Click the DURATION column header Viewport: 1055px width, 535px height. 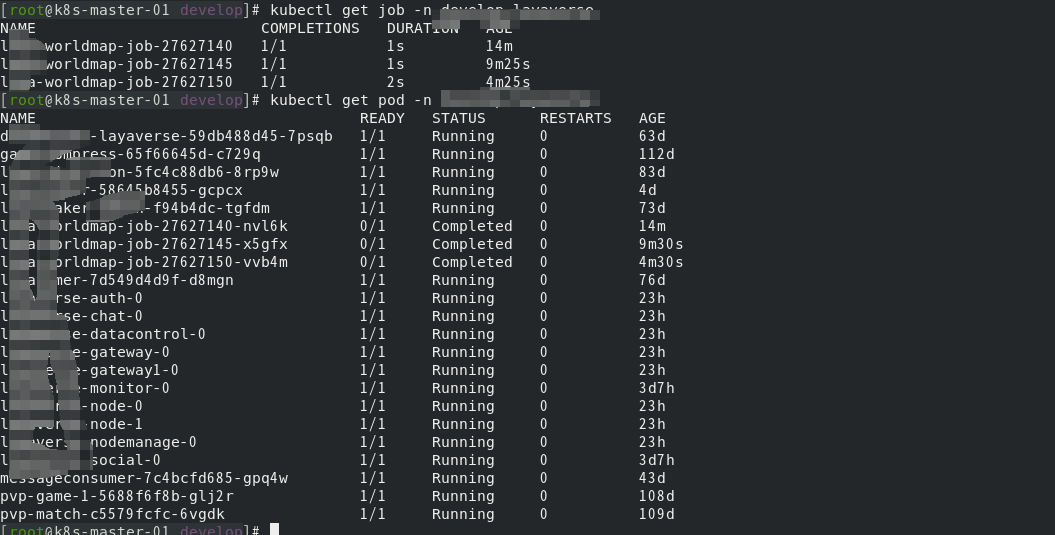click(x=422, y=28)
